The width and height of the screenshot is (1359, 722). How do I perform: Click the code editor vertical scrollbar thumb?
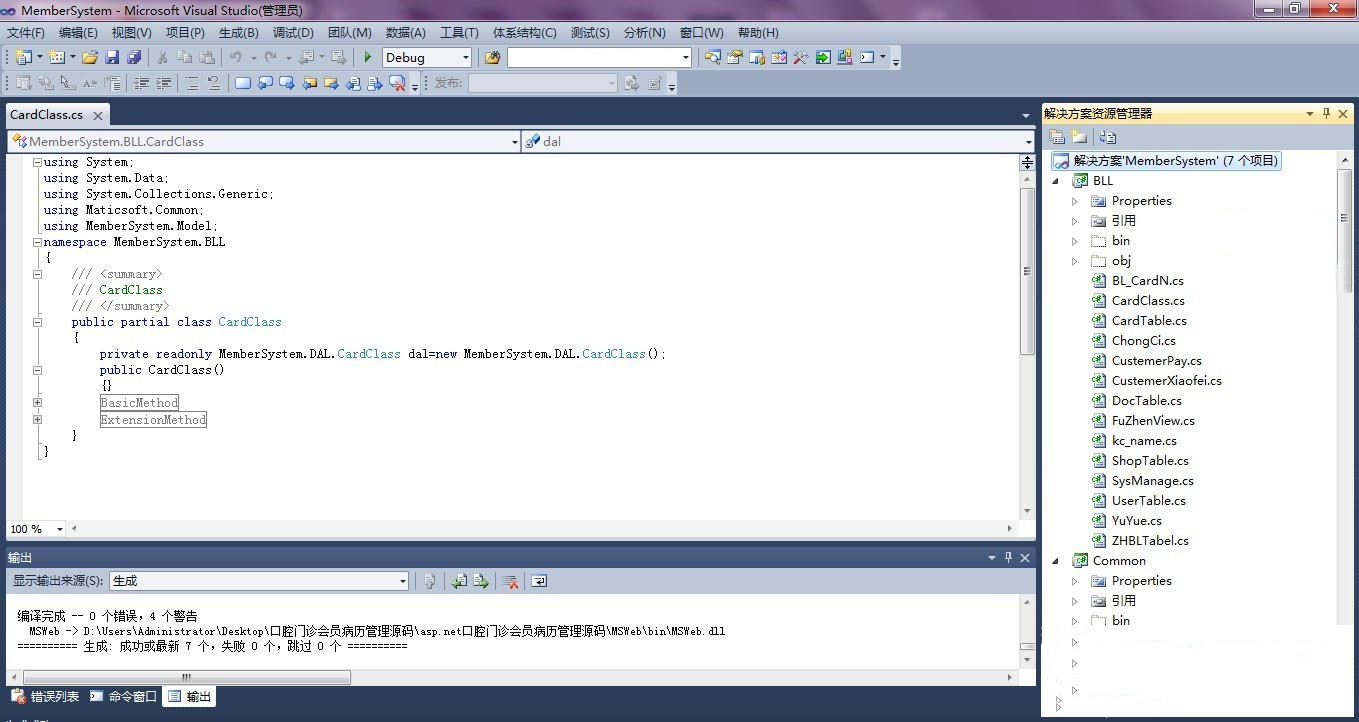pos(1027,270)
